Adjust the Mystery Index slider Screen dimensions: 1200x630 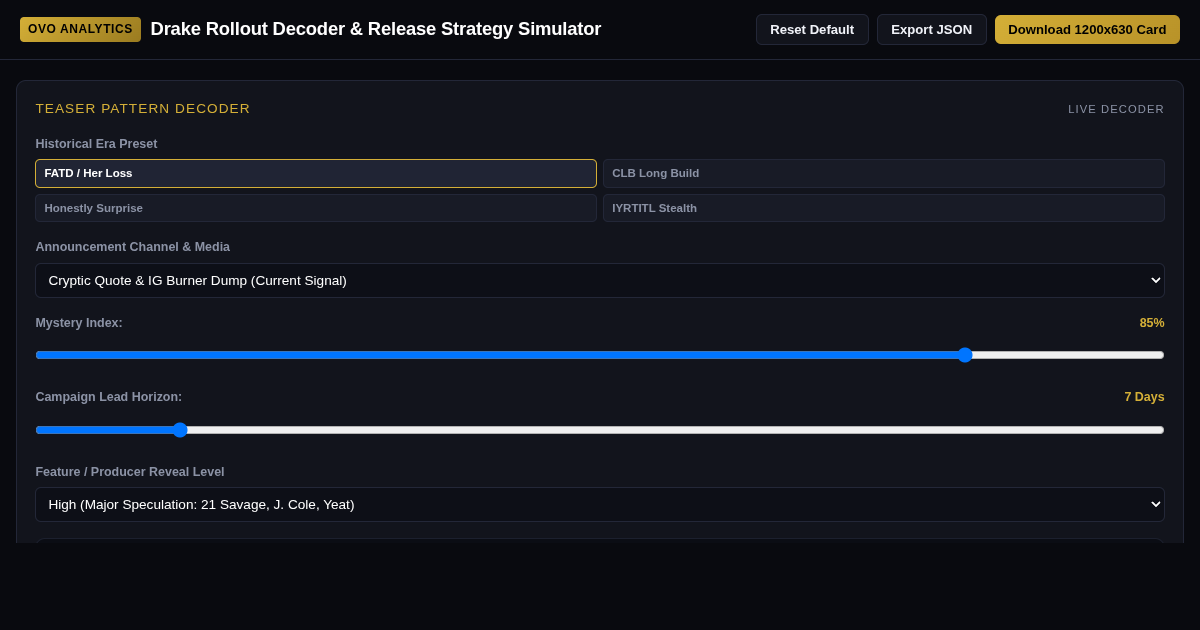pos(600,355)
